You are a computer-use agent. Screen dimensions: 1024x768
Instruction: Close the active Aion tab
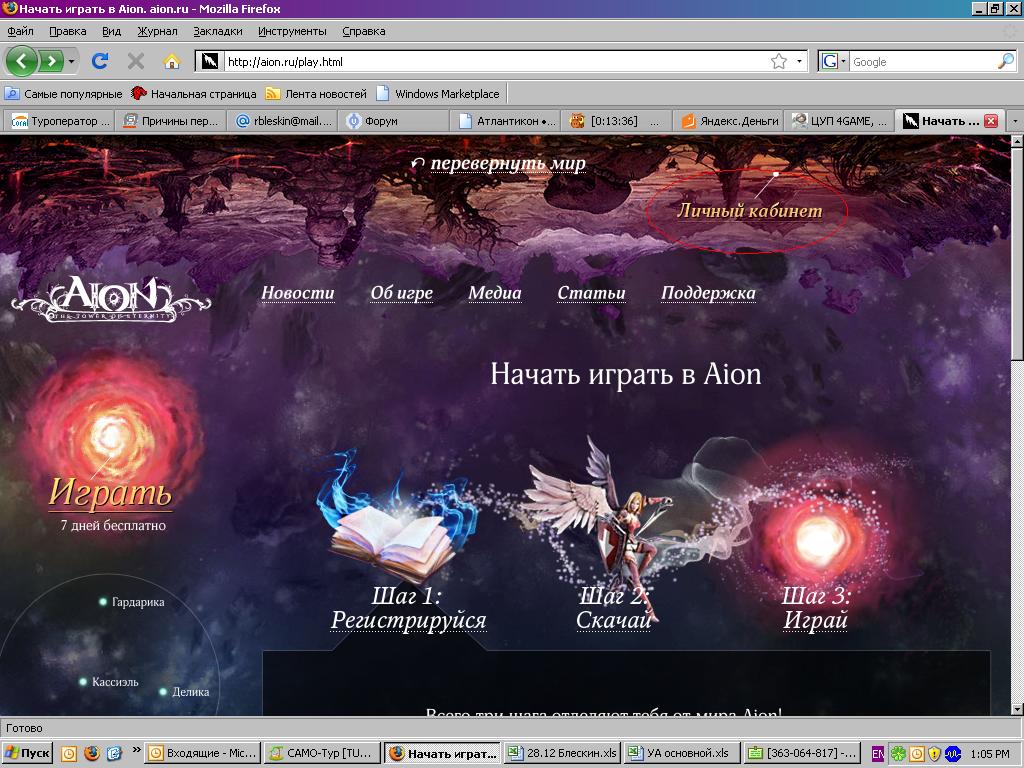tap(991, 121)
